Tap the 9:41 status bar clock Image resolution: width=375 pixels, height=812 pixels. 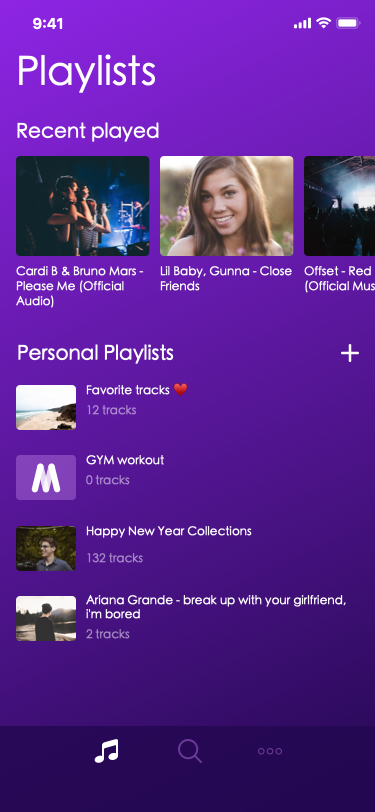point(48,23)
